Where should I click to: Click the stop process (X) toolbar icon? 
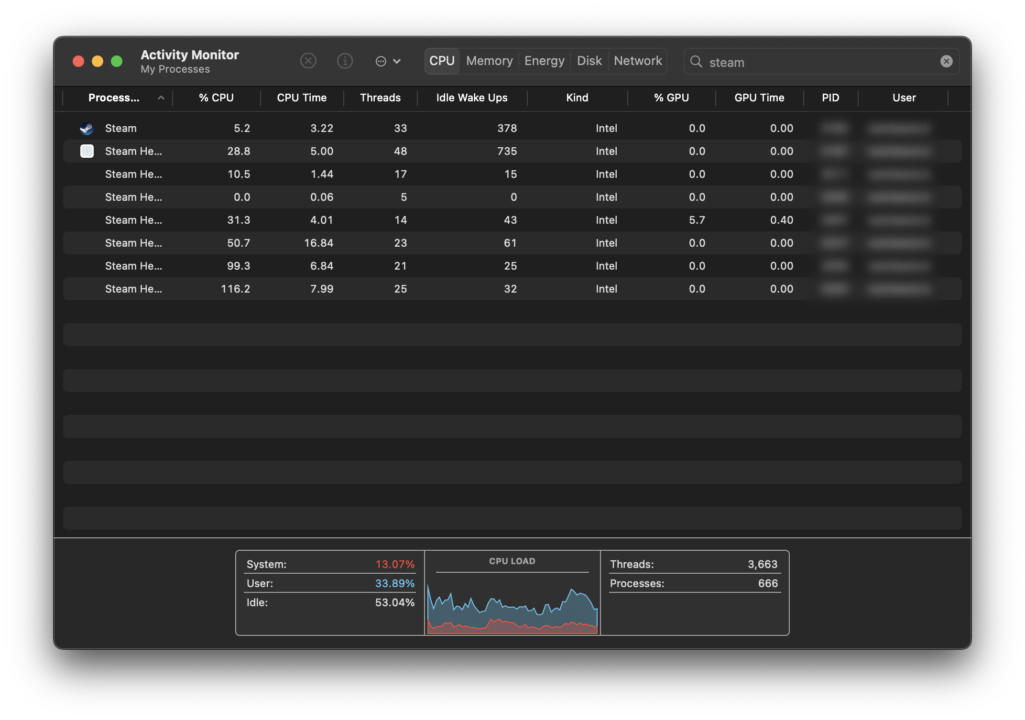pos(308,61)
